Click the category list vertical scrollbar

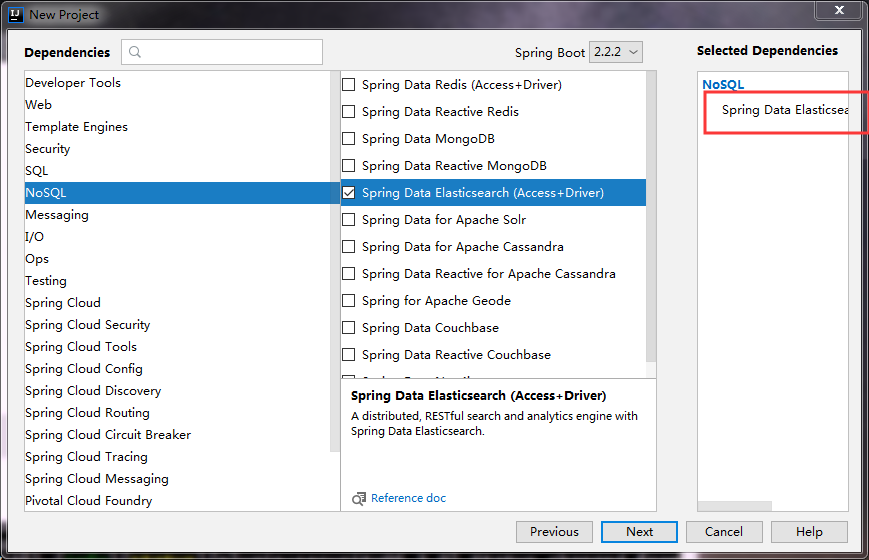tap(335, 261)
